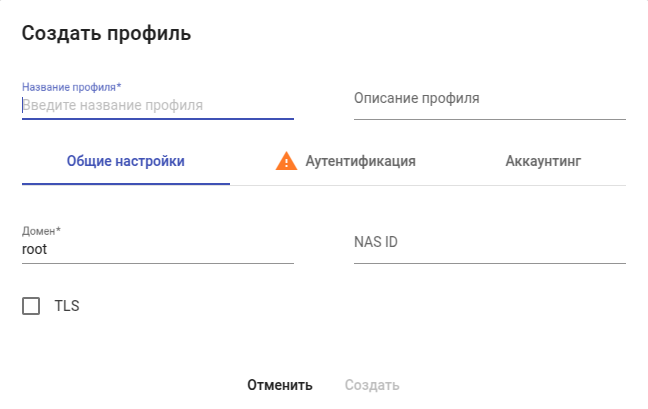Switch to the Аутентификация tab
Screen dimensions: 648x409
[360, 160]
